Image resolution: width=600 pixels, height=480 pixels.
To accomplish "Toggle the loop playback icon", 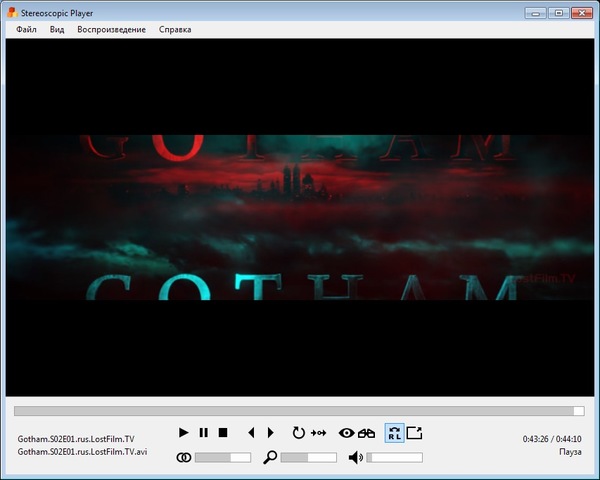I will [x=298, y=433].
